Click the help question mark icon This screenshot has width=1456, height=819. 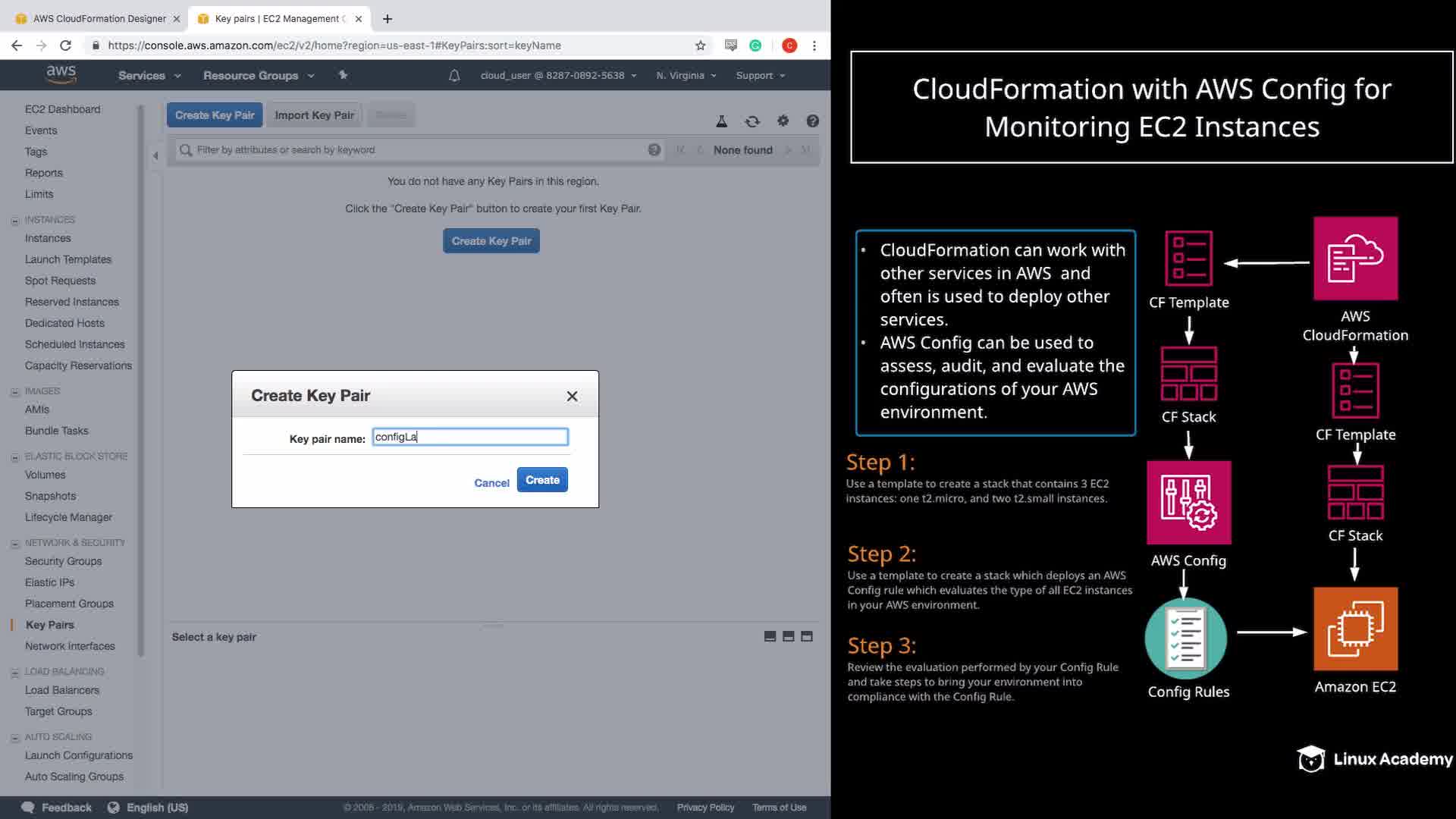[812, 121]
